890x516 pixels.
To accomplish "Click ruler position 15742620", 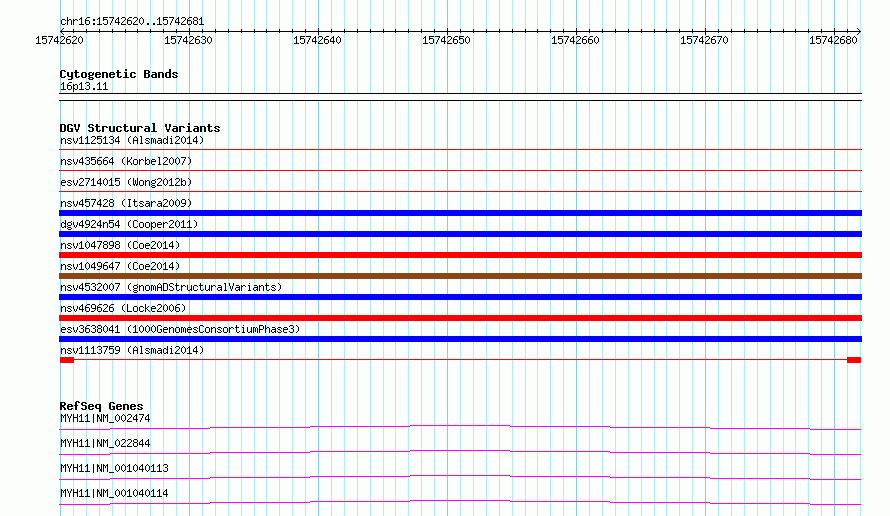I will click(x=59, y=40).
